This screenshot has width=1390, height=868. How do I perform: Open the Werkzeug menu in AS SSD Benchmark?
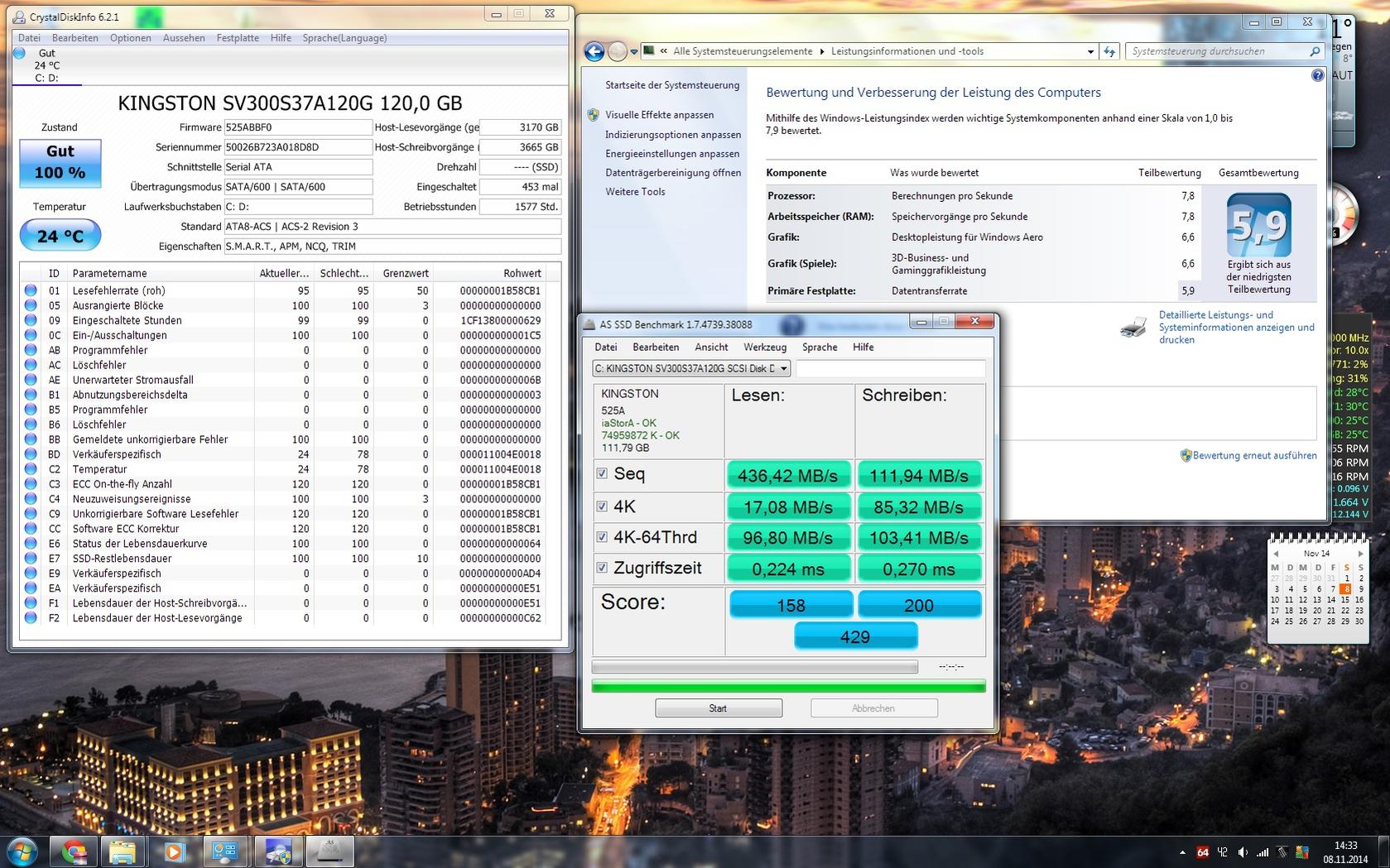[765, 348]
